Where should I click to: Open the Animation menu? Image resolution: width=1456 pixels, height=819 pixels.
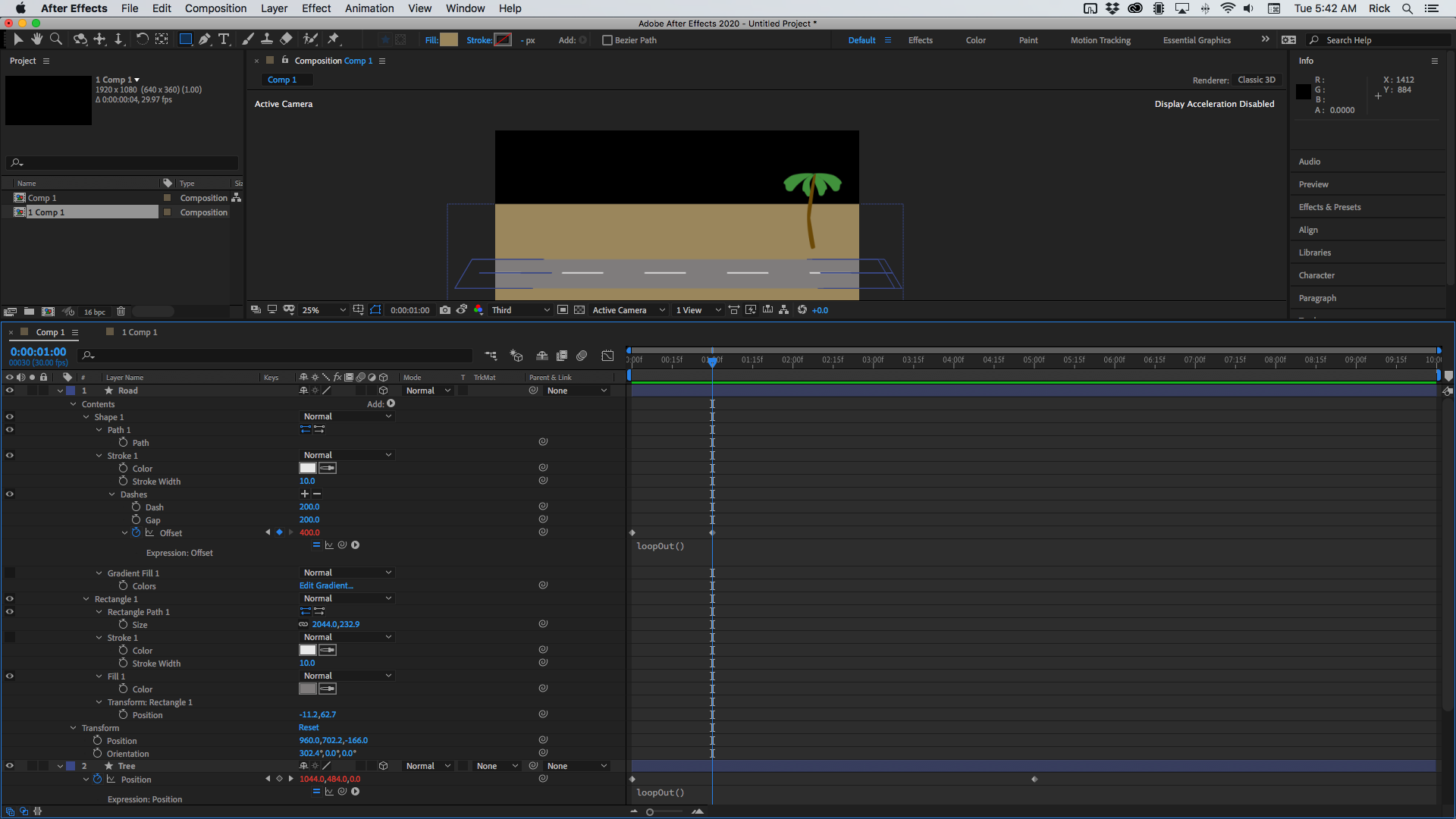click(x=369, y=8)
